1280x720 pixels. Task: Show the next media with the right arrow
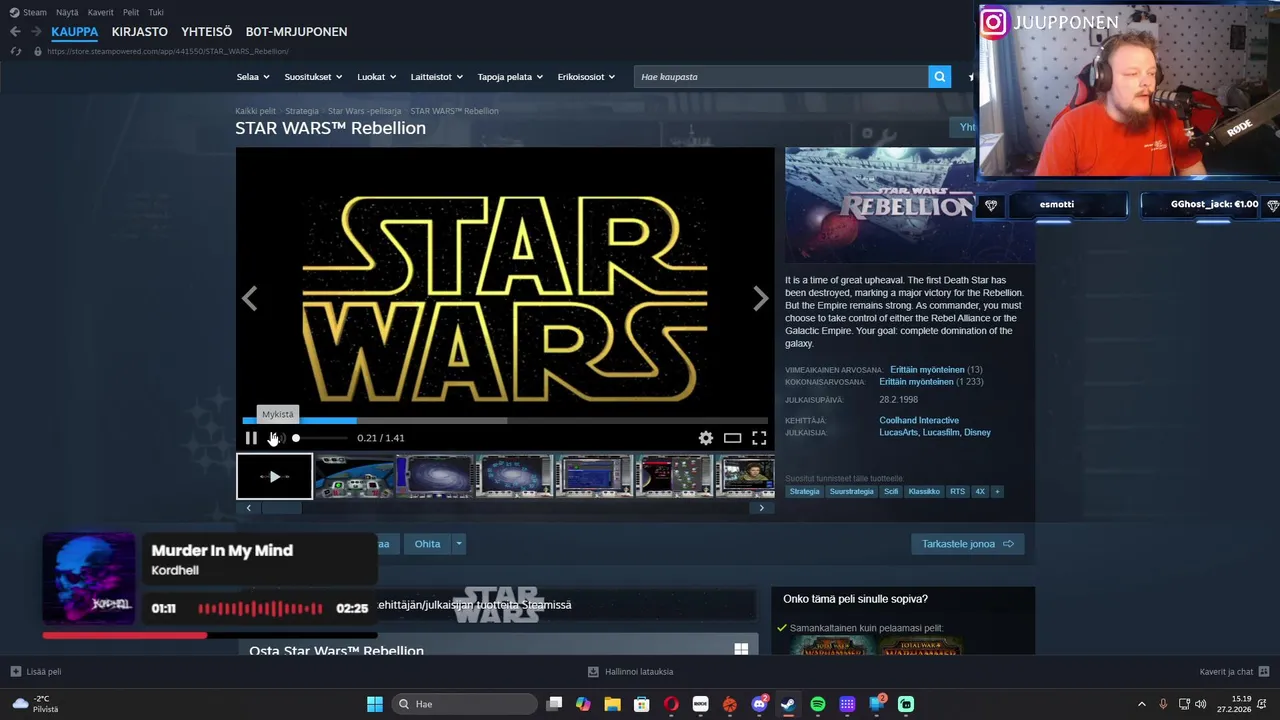(x=761, y=298)
